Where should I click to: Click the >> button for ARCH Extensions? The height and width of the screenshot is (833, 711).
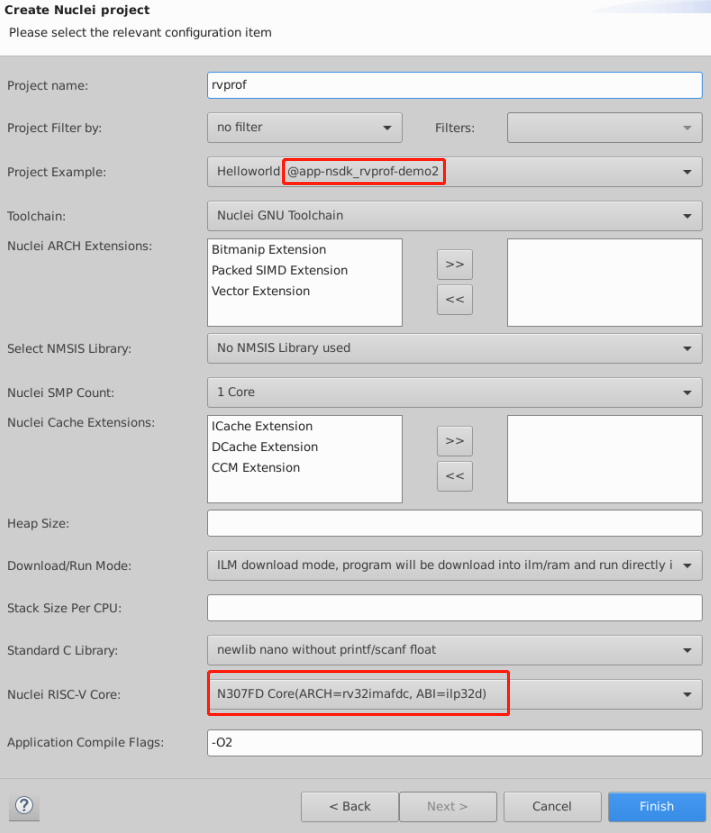click(x=455, y=265)
